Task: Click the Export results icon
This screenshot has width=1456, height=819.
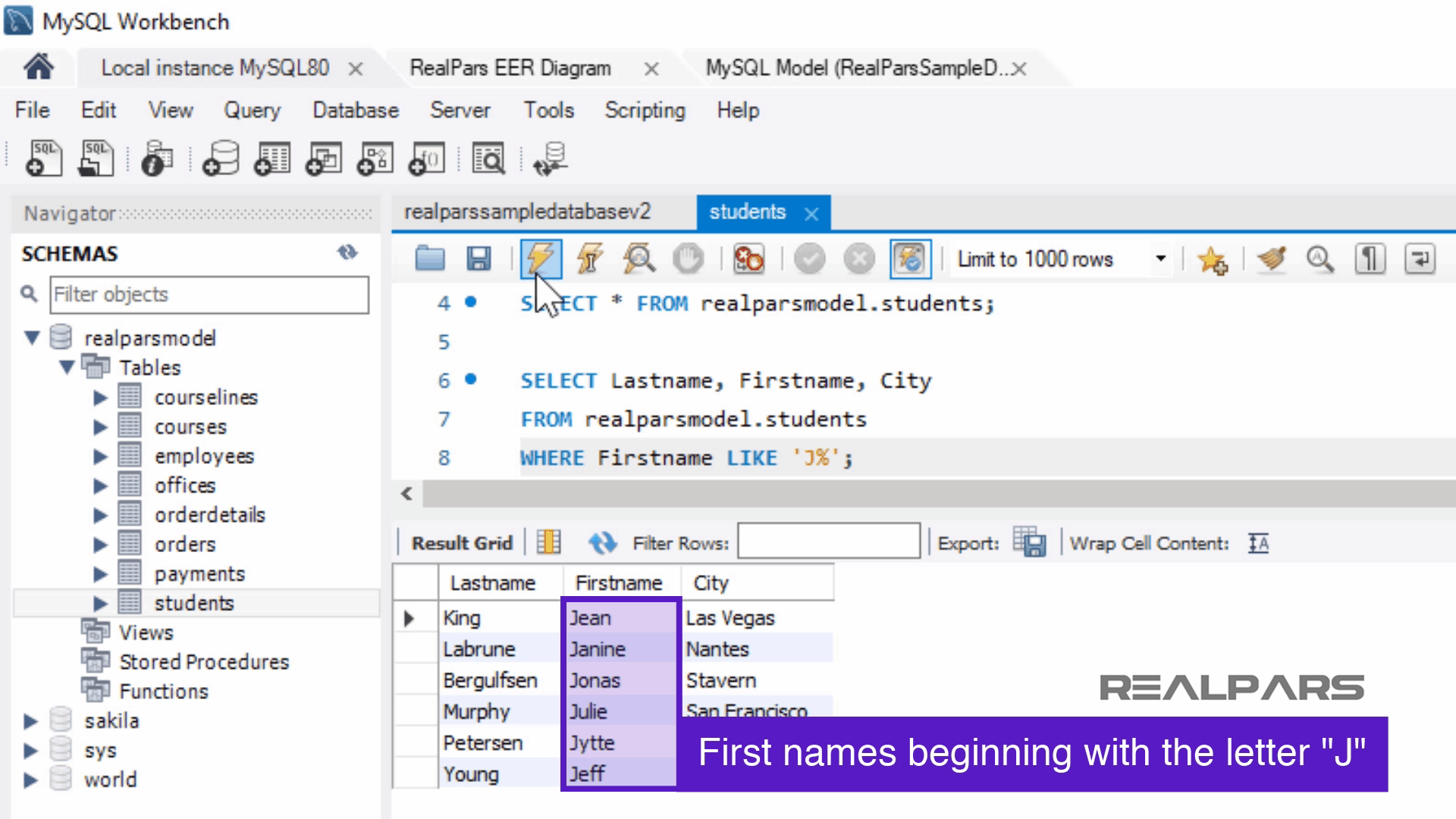Action: pos(1031,542)
